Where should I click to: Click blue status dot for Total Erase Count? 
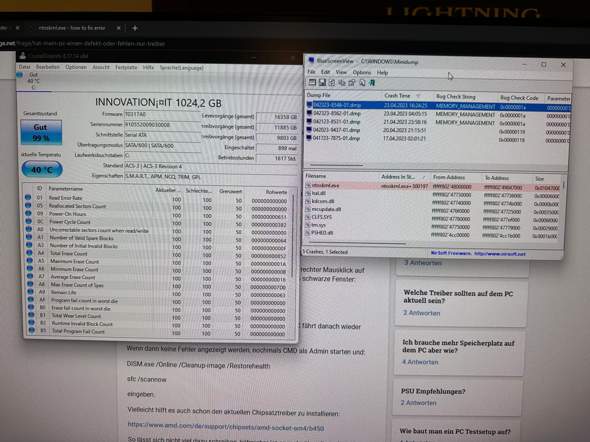click(29, 253)
